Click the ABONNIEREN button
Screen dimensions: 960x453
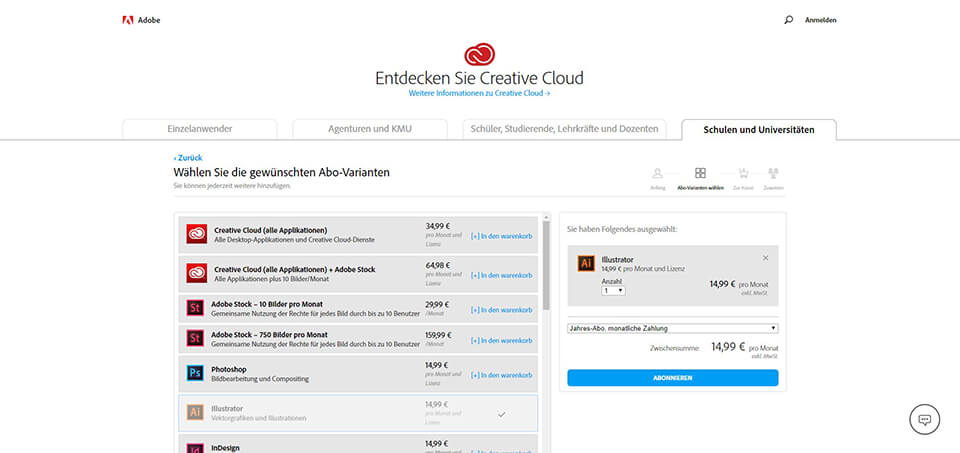point(673,378)
